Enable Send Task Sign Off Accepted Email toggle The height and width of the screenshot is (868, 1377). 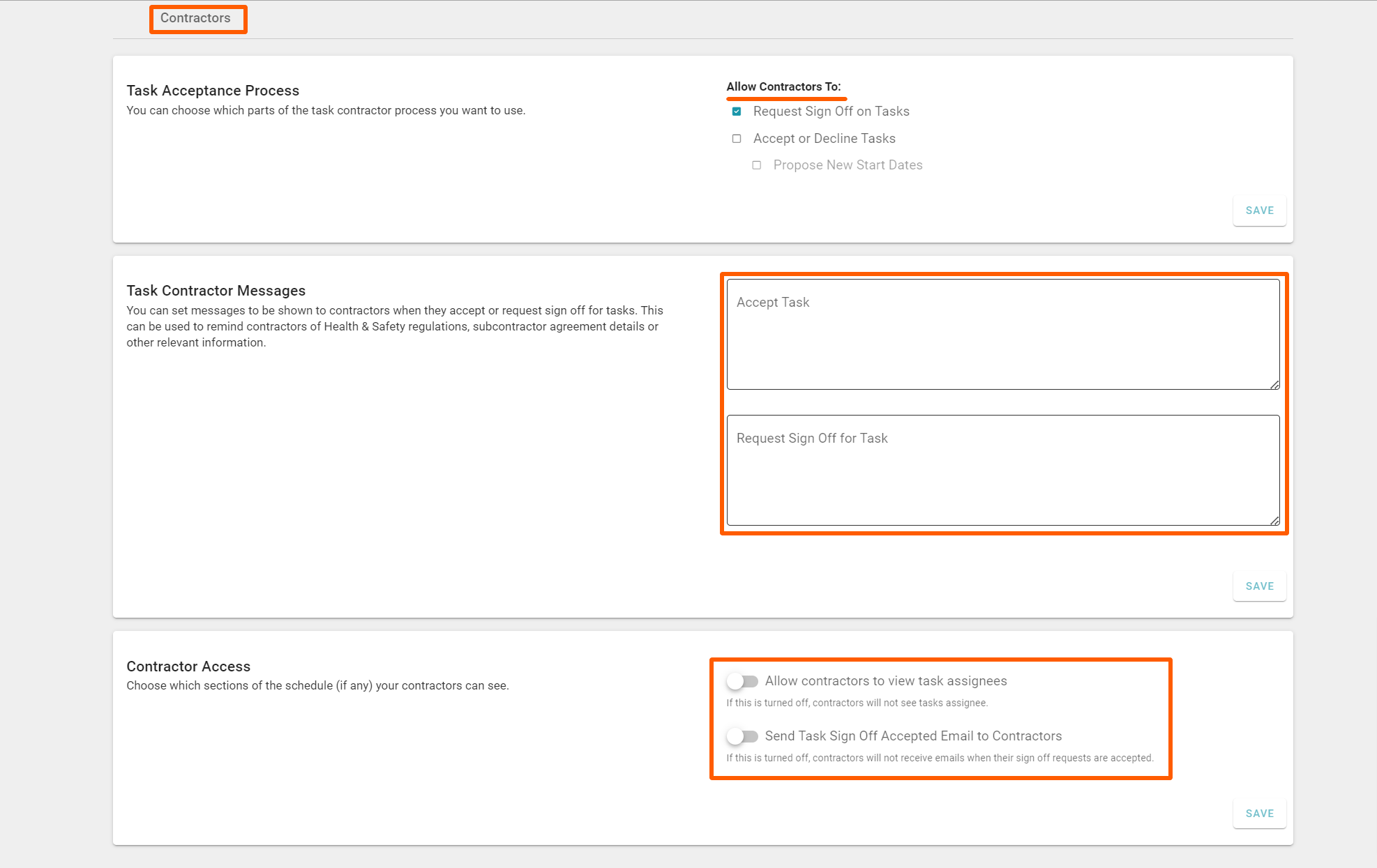(x=742, y=736)
